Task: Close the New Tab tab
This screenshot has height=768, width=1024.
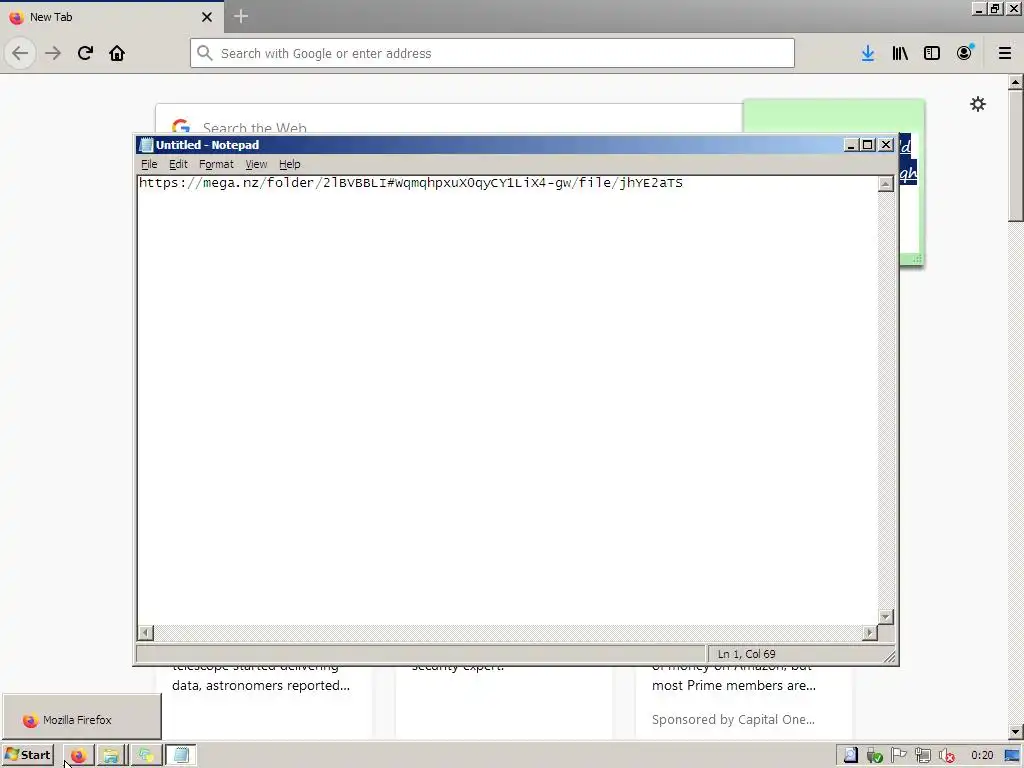Action: click(x=207, y=17)
